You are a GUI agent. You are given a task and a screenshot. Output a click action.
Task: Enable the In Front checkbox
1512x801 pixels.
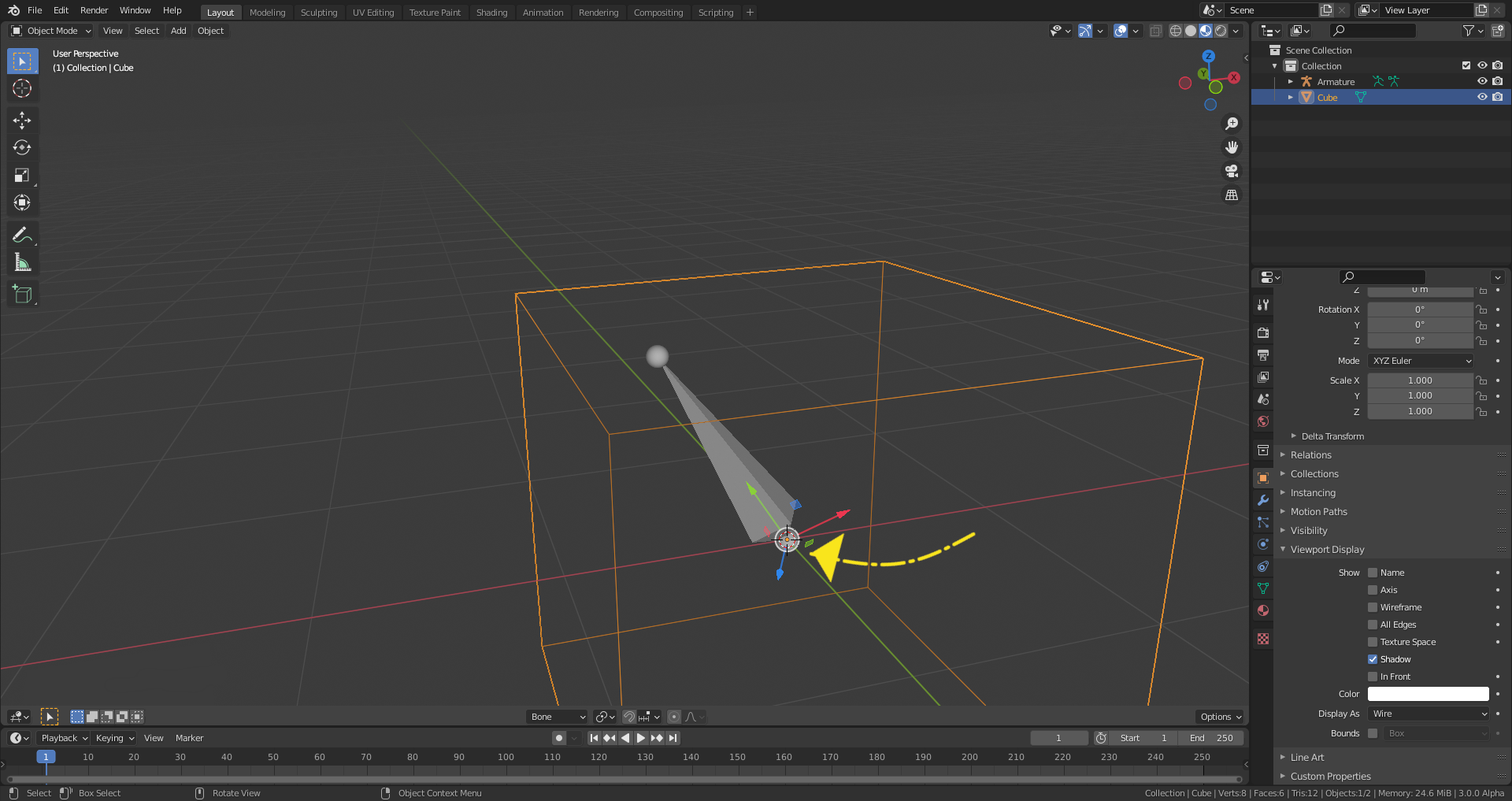point(1373,677)
